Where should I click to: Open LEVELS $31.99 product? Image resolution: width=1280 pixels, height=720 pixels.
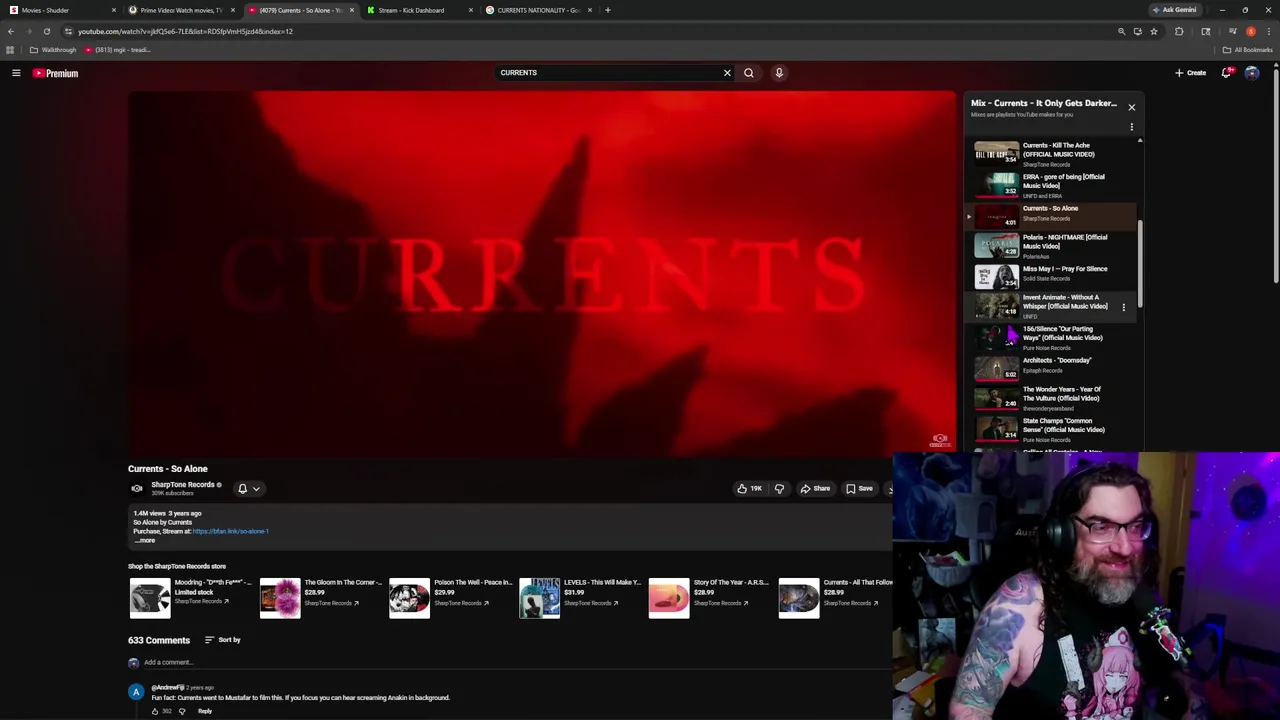click(579, 597)
